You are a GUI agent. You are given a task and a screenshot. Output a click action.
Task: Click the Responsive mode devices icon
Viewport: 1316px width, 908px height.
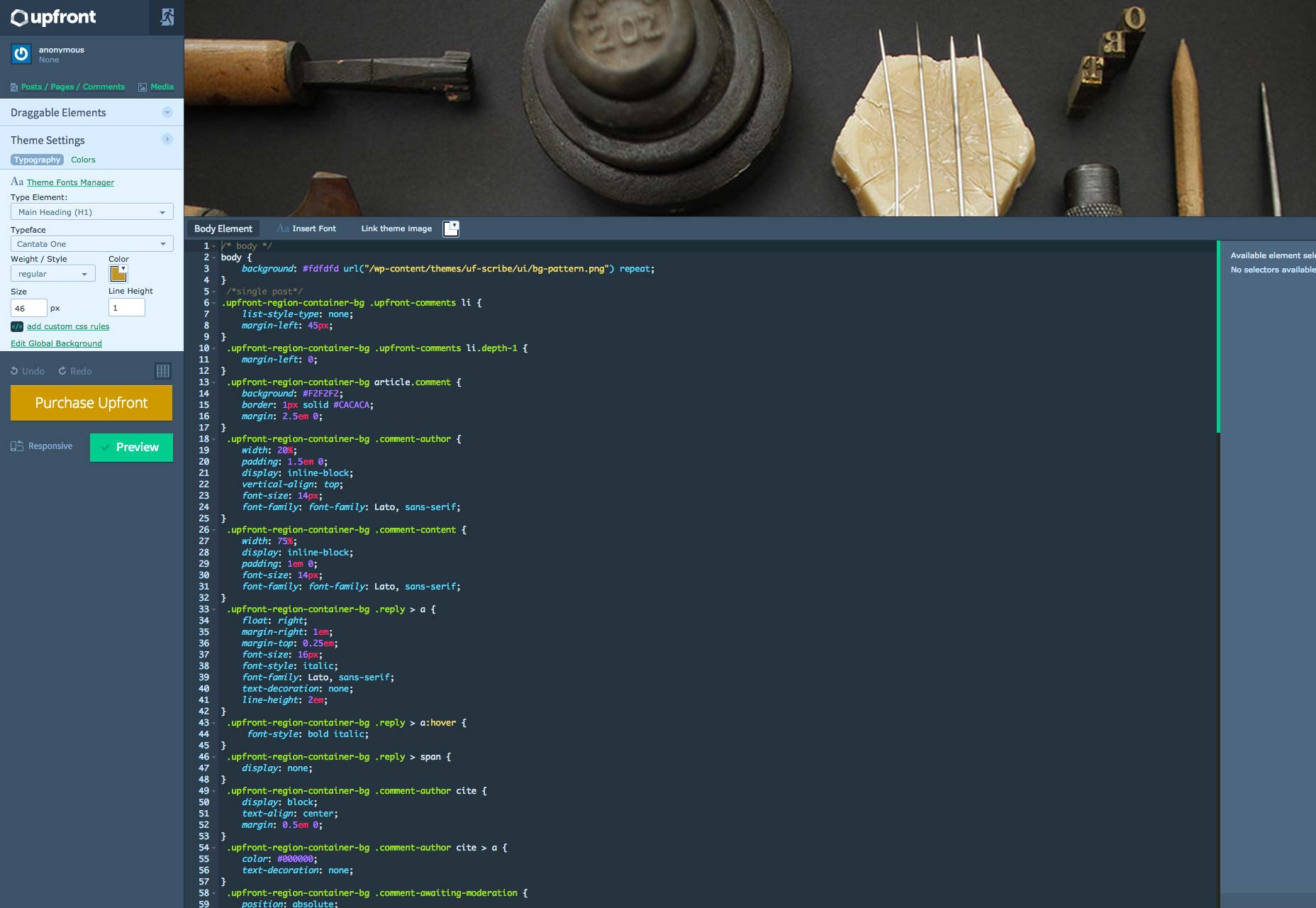click(x=17, y=446)
